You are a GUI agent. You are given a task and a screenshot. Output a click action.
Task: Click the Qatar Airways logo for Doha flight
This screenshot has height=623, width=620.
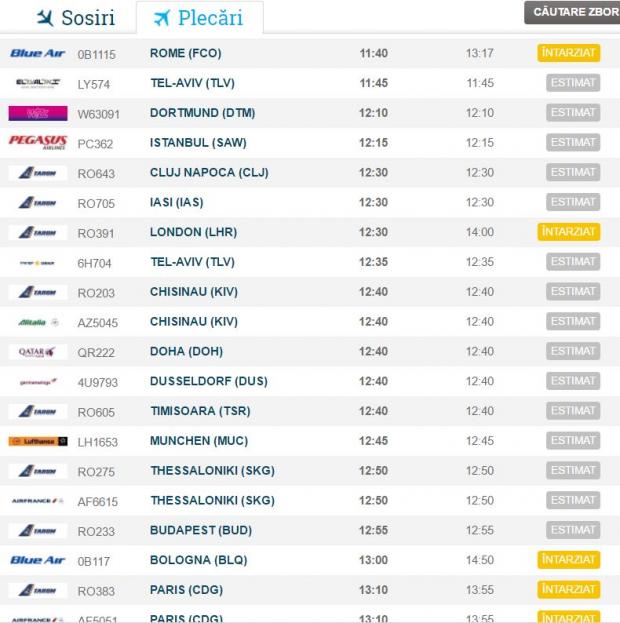[38, 352]
